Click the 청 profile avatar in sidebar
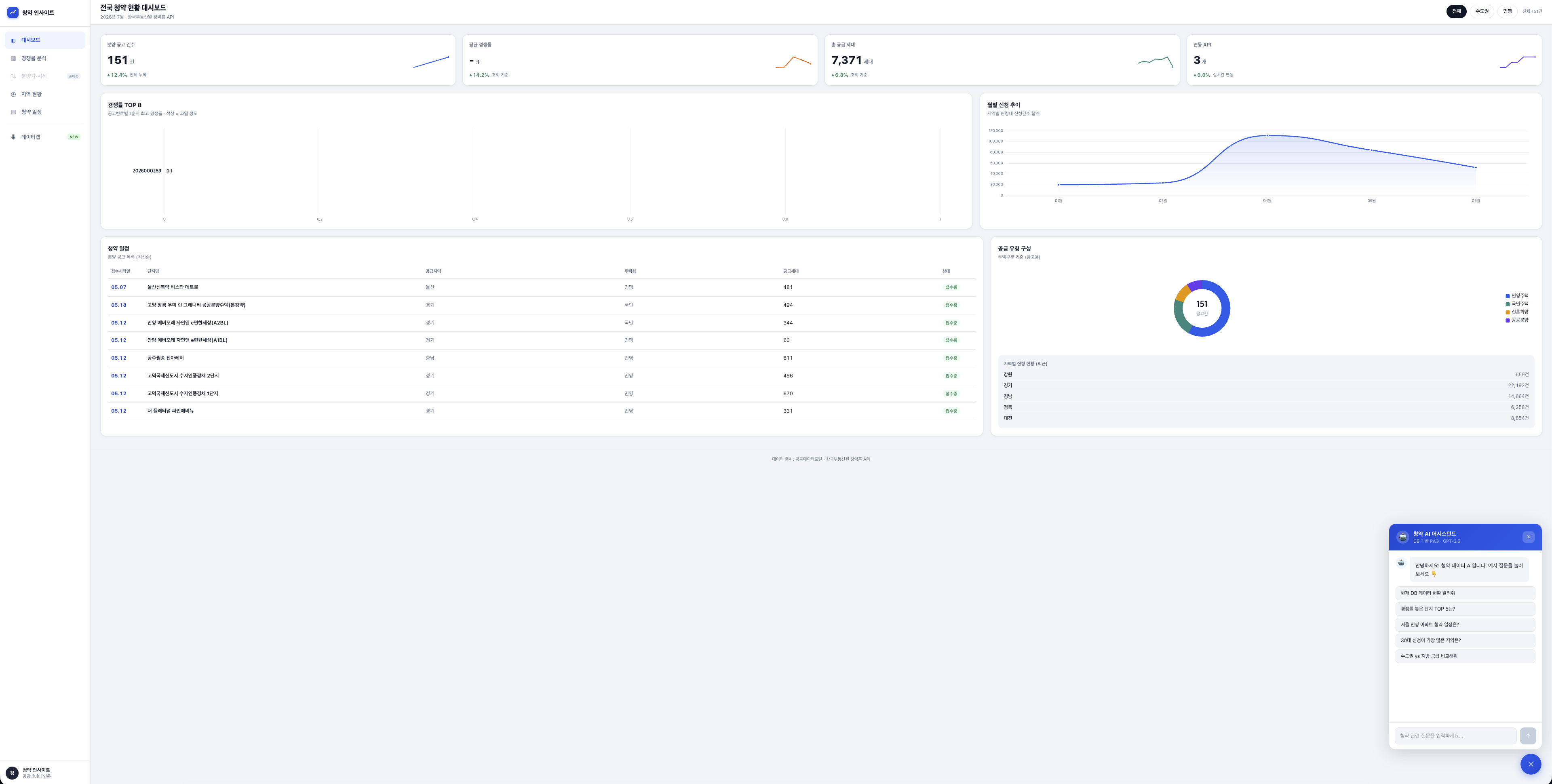 [12, 773]
